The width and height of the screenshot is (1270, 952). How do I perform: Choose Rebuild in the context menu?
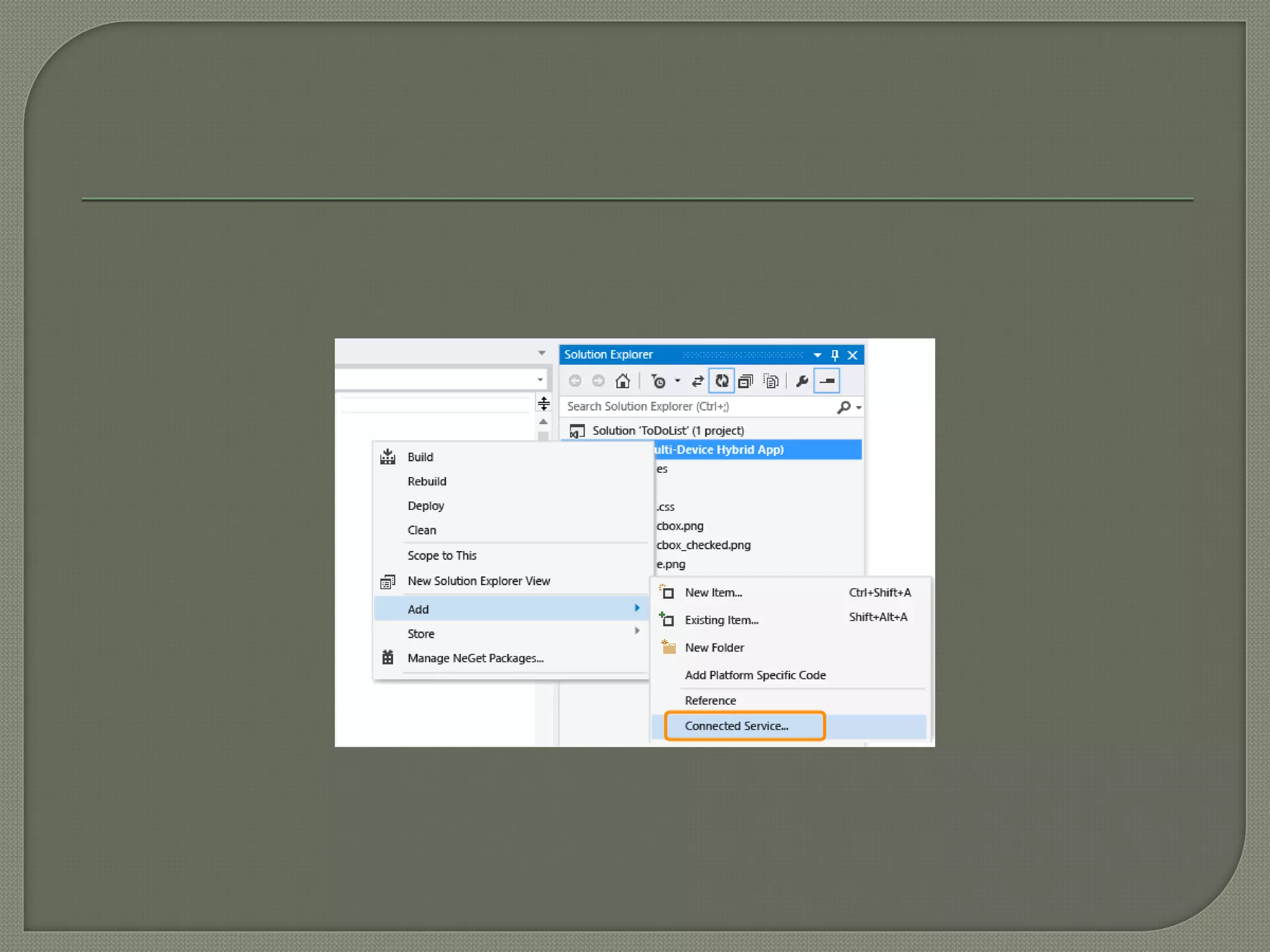click(x=427, y=482)
